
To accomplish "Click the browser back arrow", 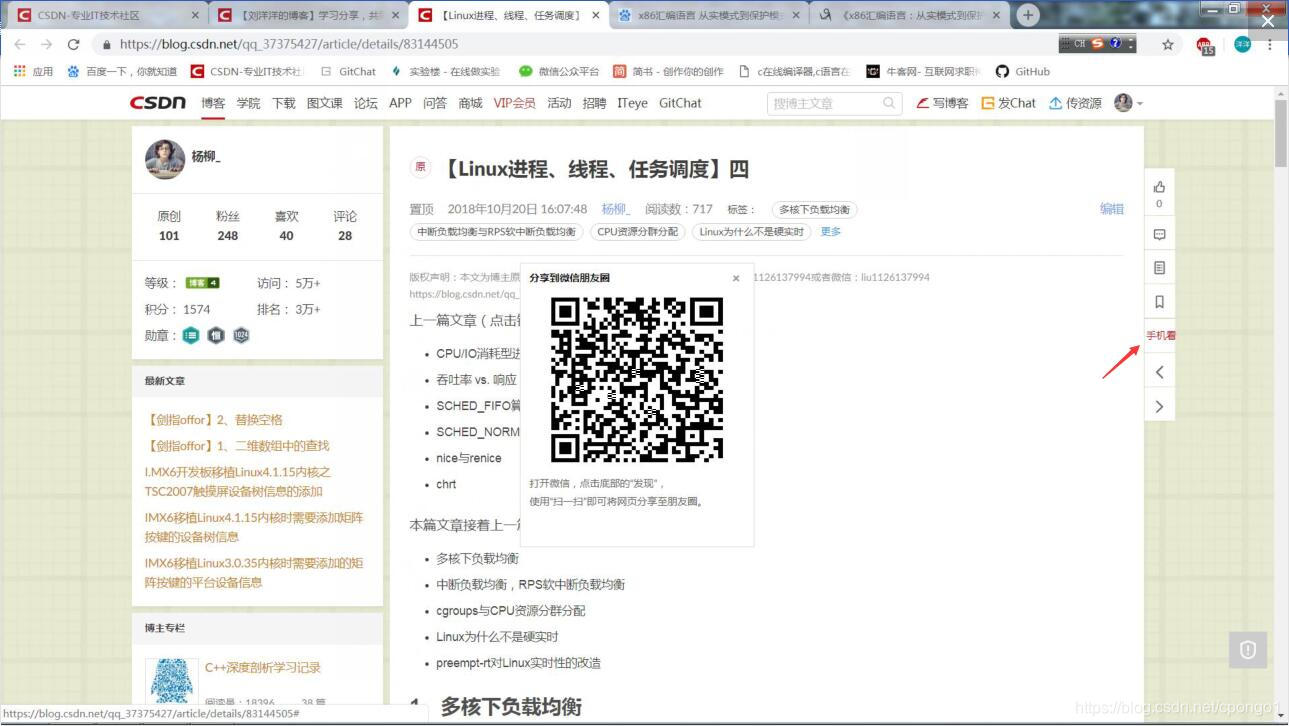I will (20, 44).
